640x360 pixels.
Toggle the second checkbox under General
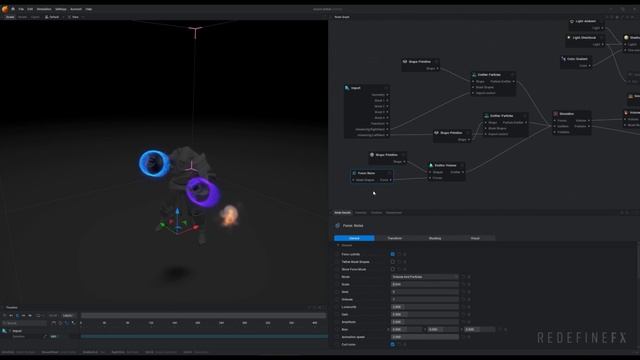(392, 262)
